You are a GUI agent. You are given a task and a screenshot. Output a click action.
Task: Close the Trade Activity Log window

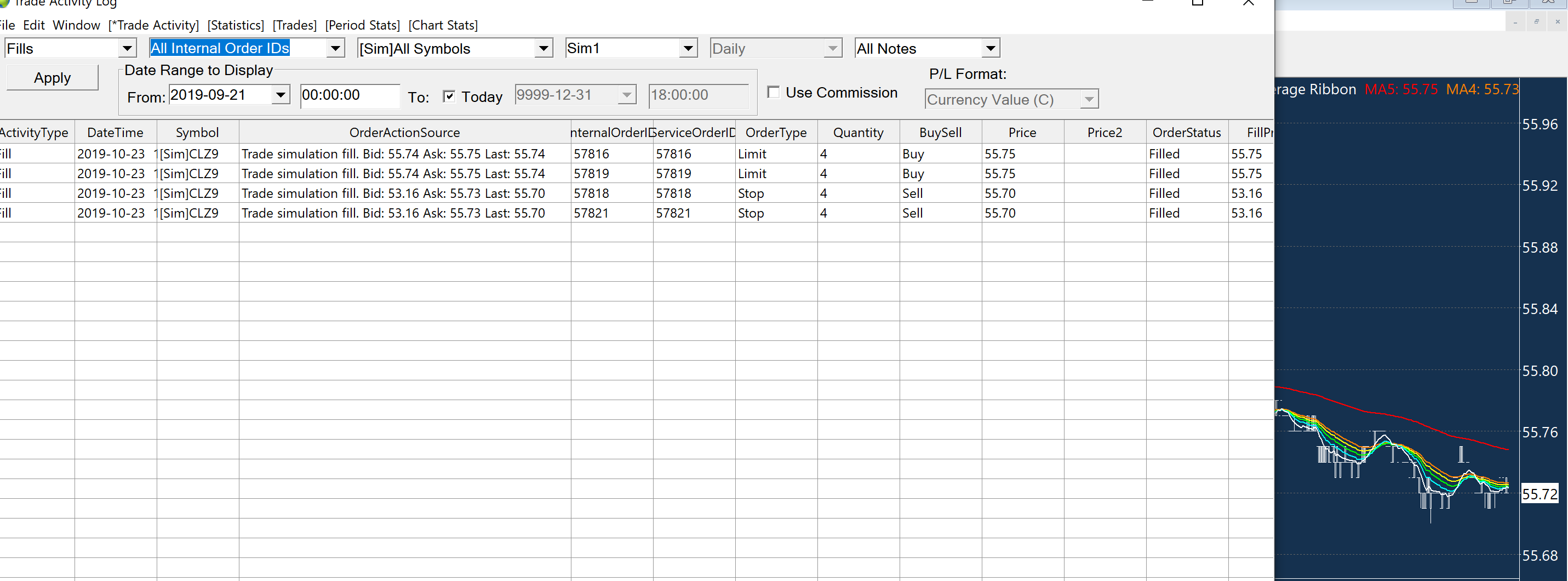1248,2
